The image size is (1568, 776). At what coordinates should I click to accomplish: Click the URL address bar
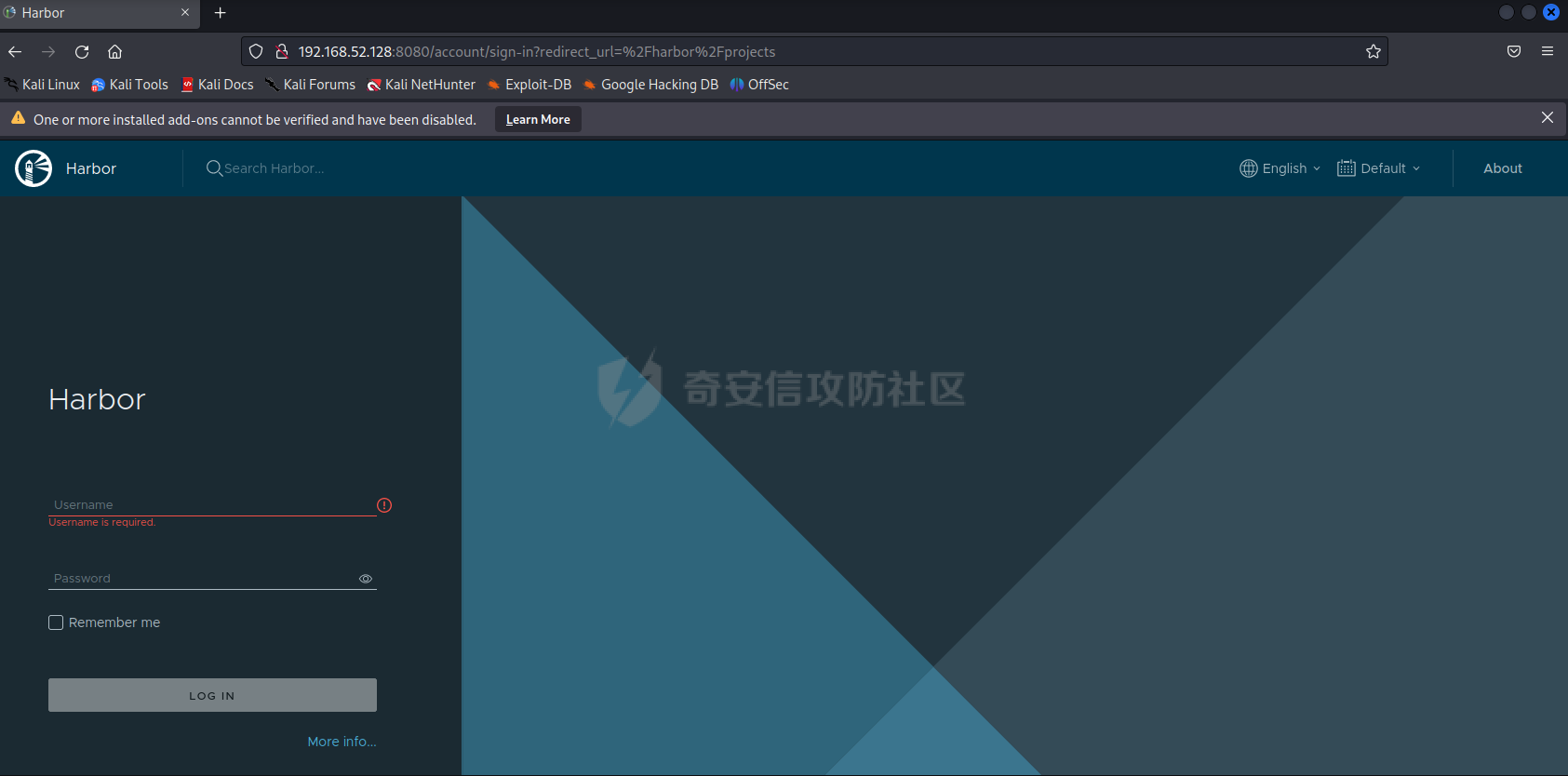pos(814,51)
